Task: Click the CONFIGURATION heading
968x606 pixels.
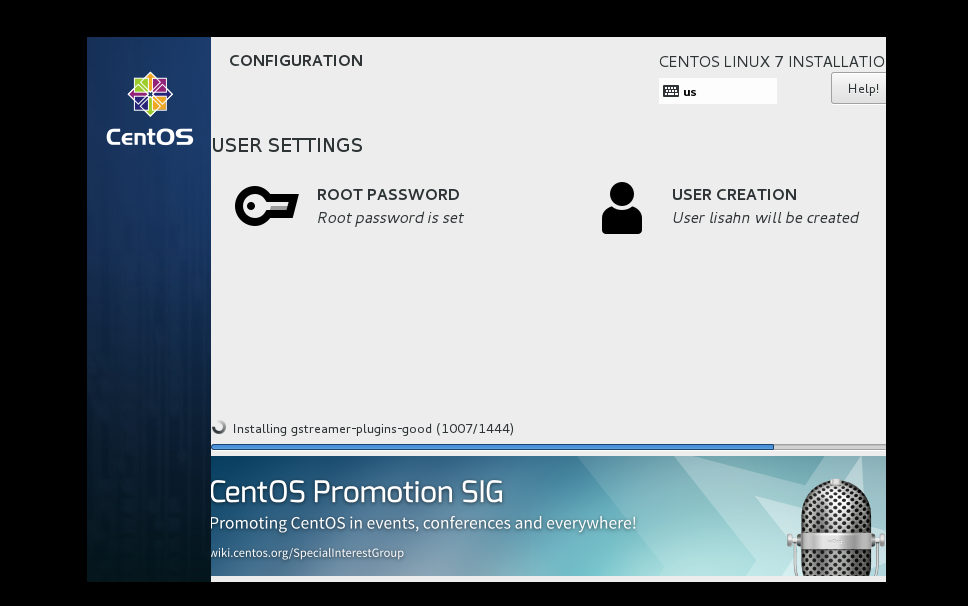Action: pos(296,60)
